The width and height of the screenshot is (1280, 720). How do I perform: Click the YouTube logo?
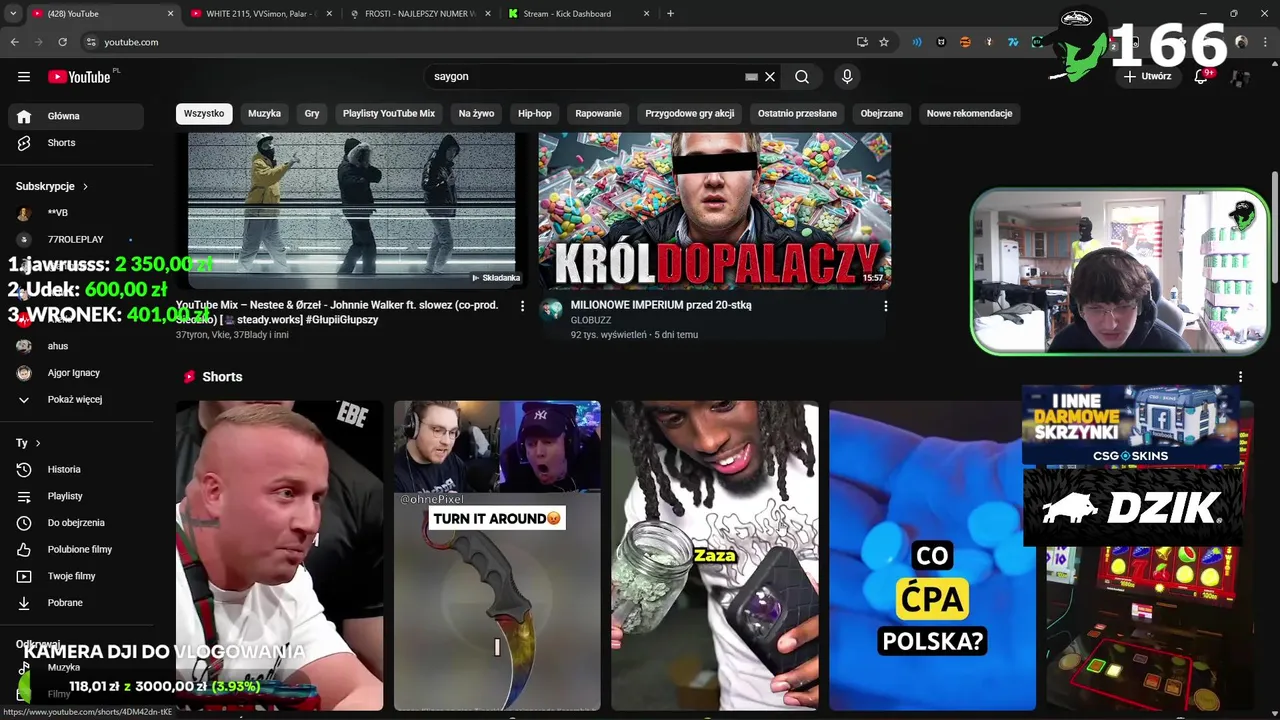click(79, 77)
